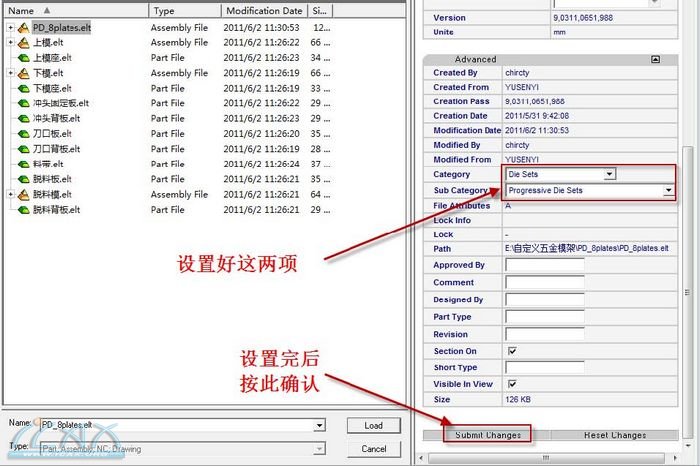
Task: Click the Submit Changes button
Action: click(488, 435)
